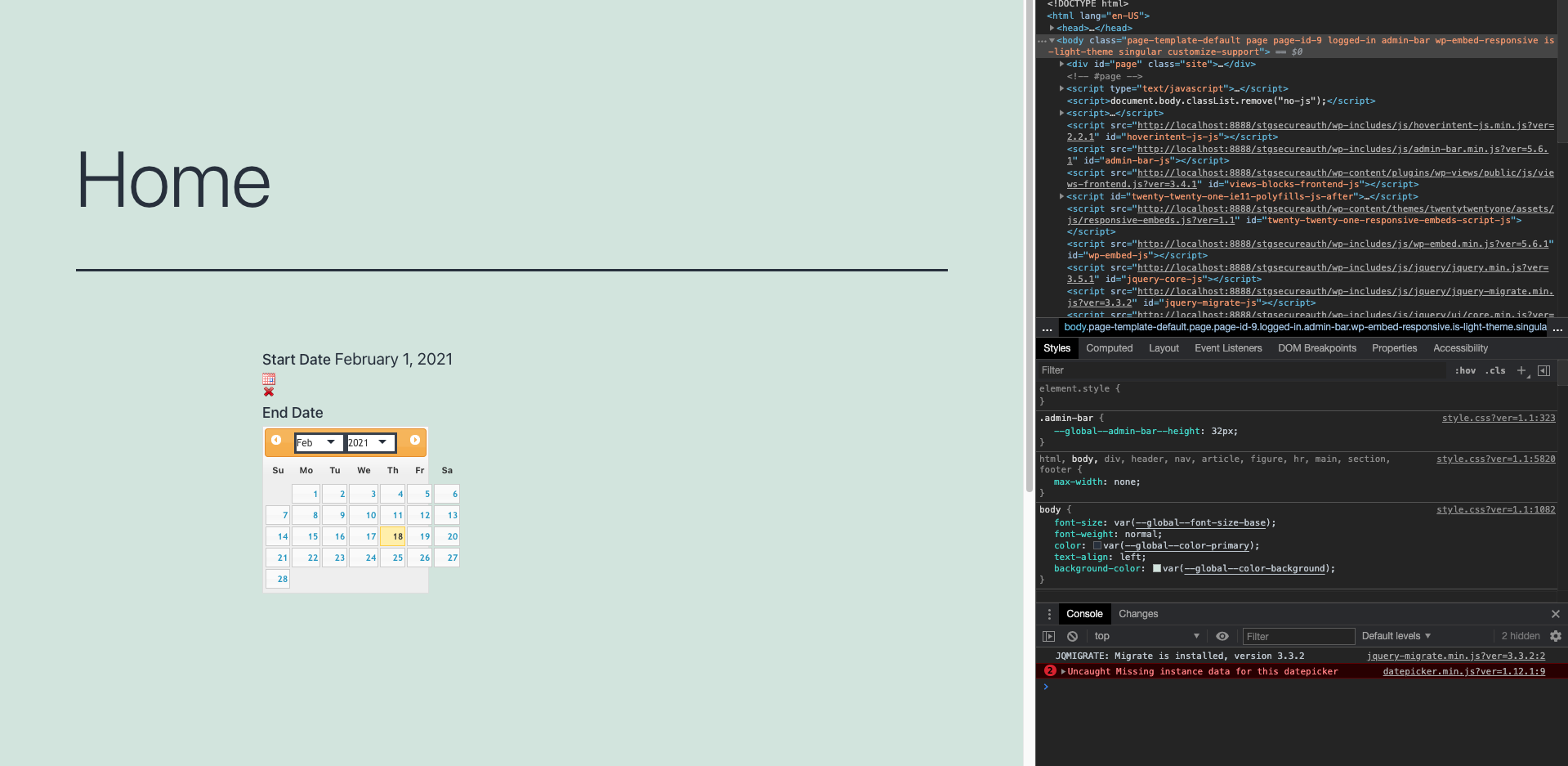
Task: Go to next month in datepicker
Action: (x=415, y=441)
